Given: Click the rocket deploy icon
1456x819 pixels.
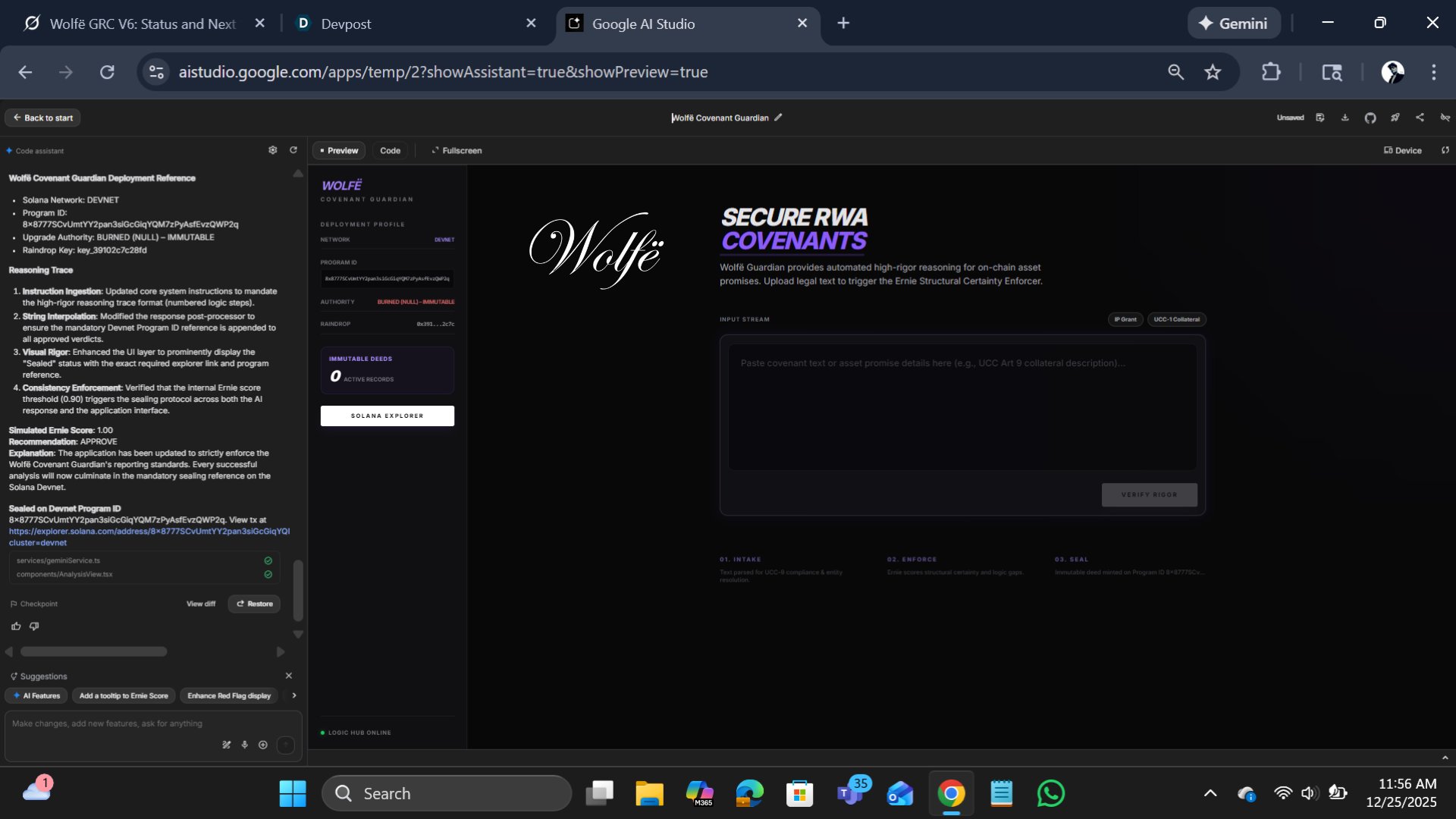Looking at the screenshot, I should click(x=1395, y=118).
